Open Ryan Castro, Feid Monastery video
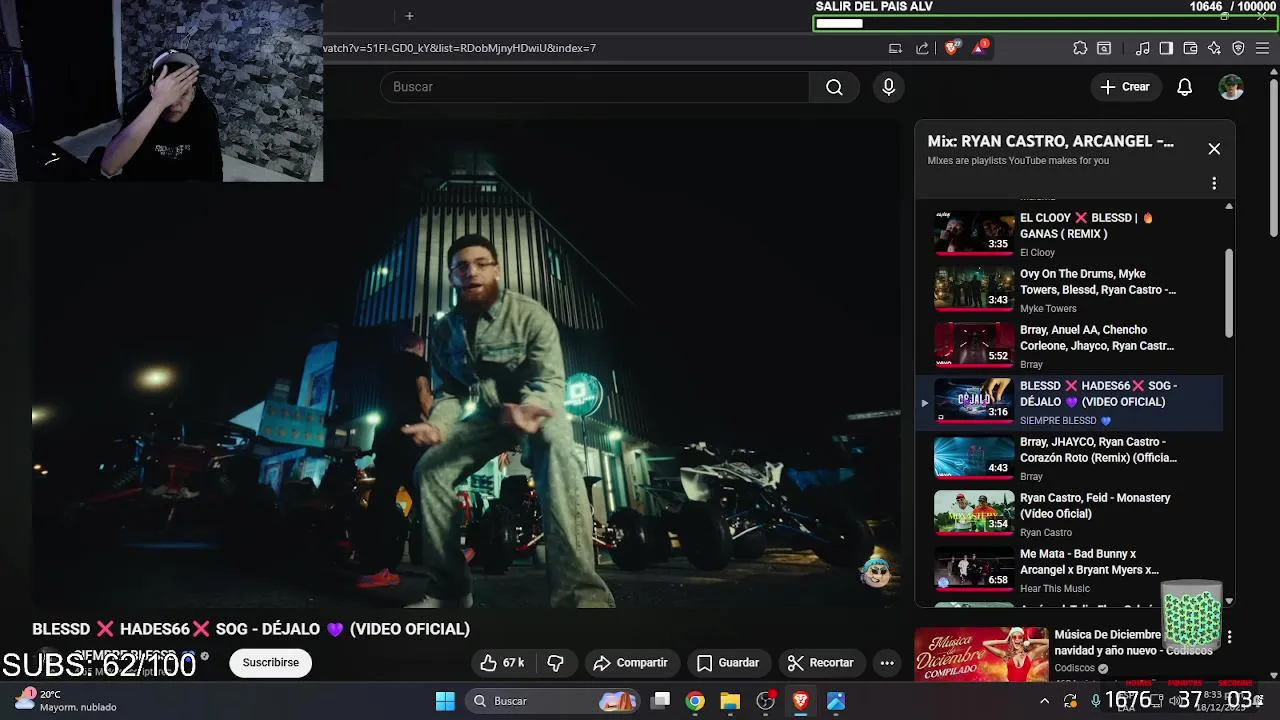This screenshot has height=720, width=1280. (x=1069, y=514)
